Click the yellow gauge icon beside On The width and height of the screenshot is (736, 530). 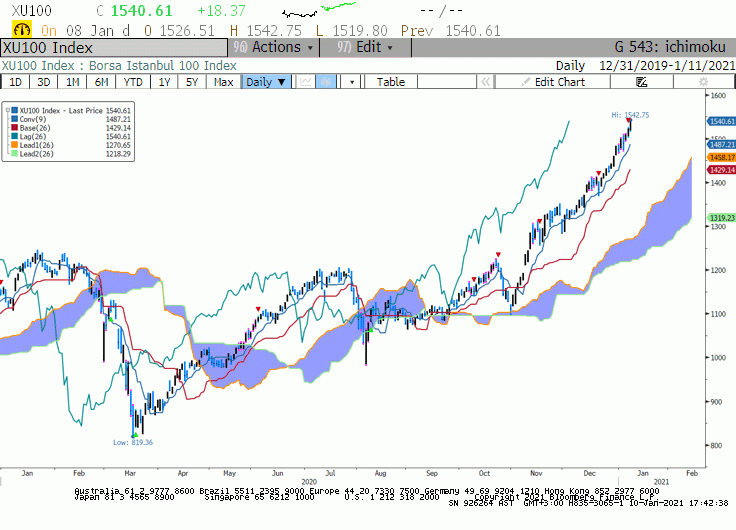click(22, 30)
